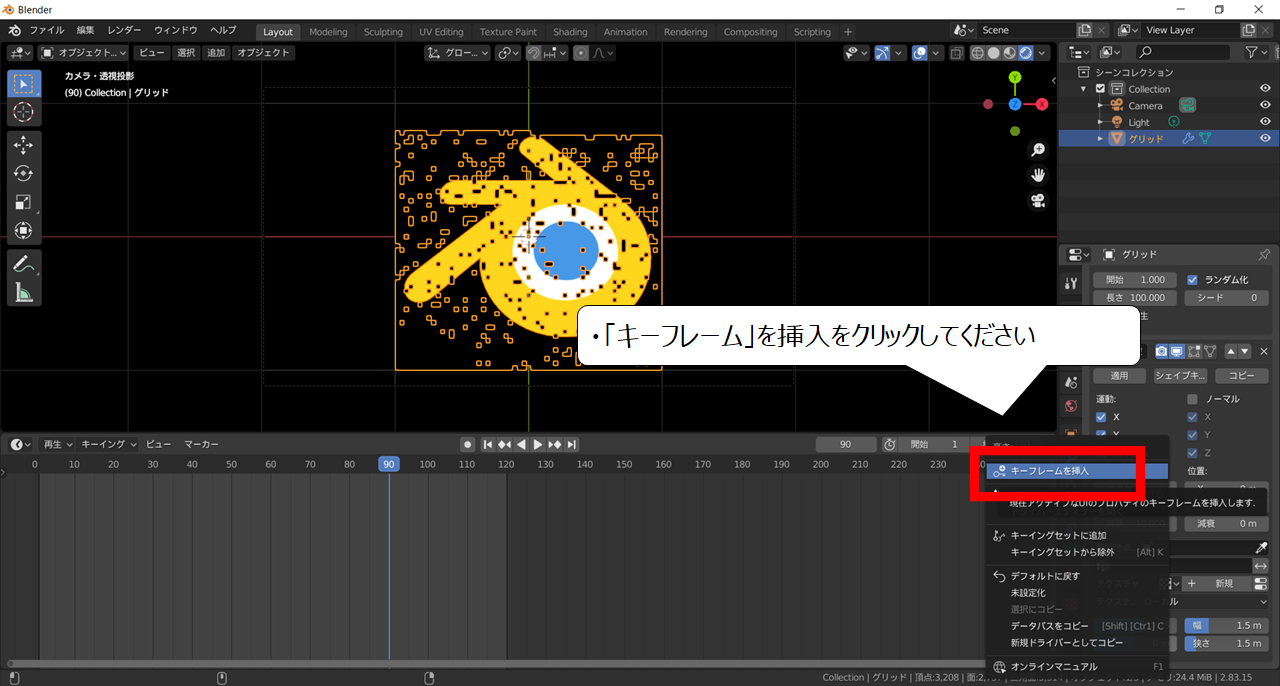The image size is (1280, 686).
Task: Click the 新規 texture button
Action: (x=1217, y=583)
